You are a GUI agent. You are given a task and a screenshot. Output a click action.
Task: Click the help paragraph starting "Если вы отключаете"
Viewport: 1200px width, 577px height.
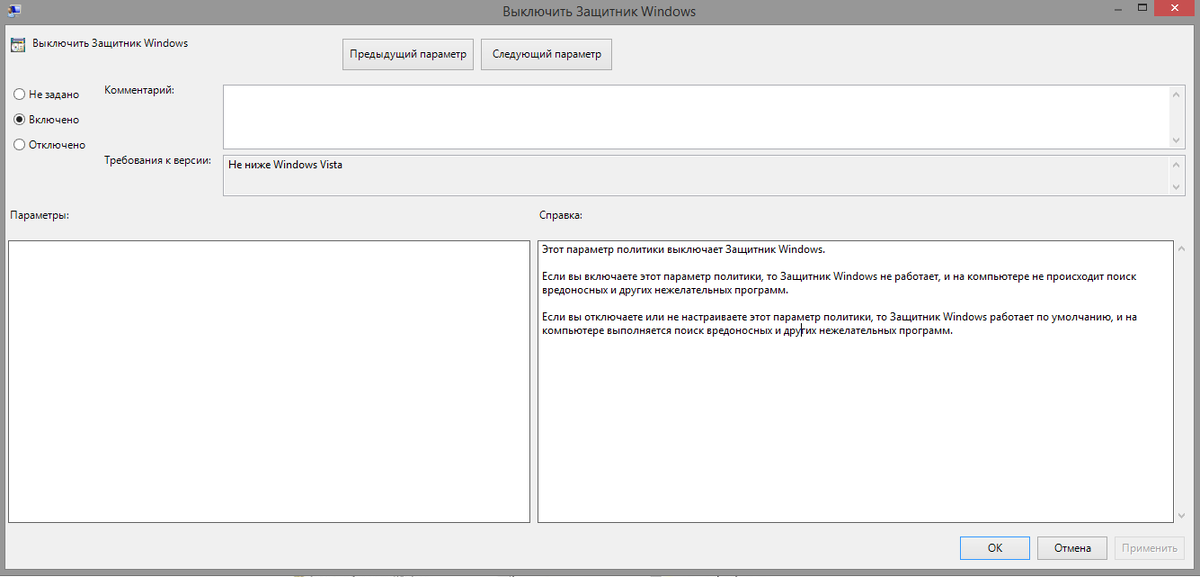[x=840, y=324]
